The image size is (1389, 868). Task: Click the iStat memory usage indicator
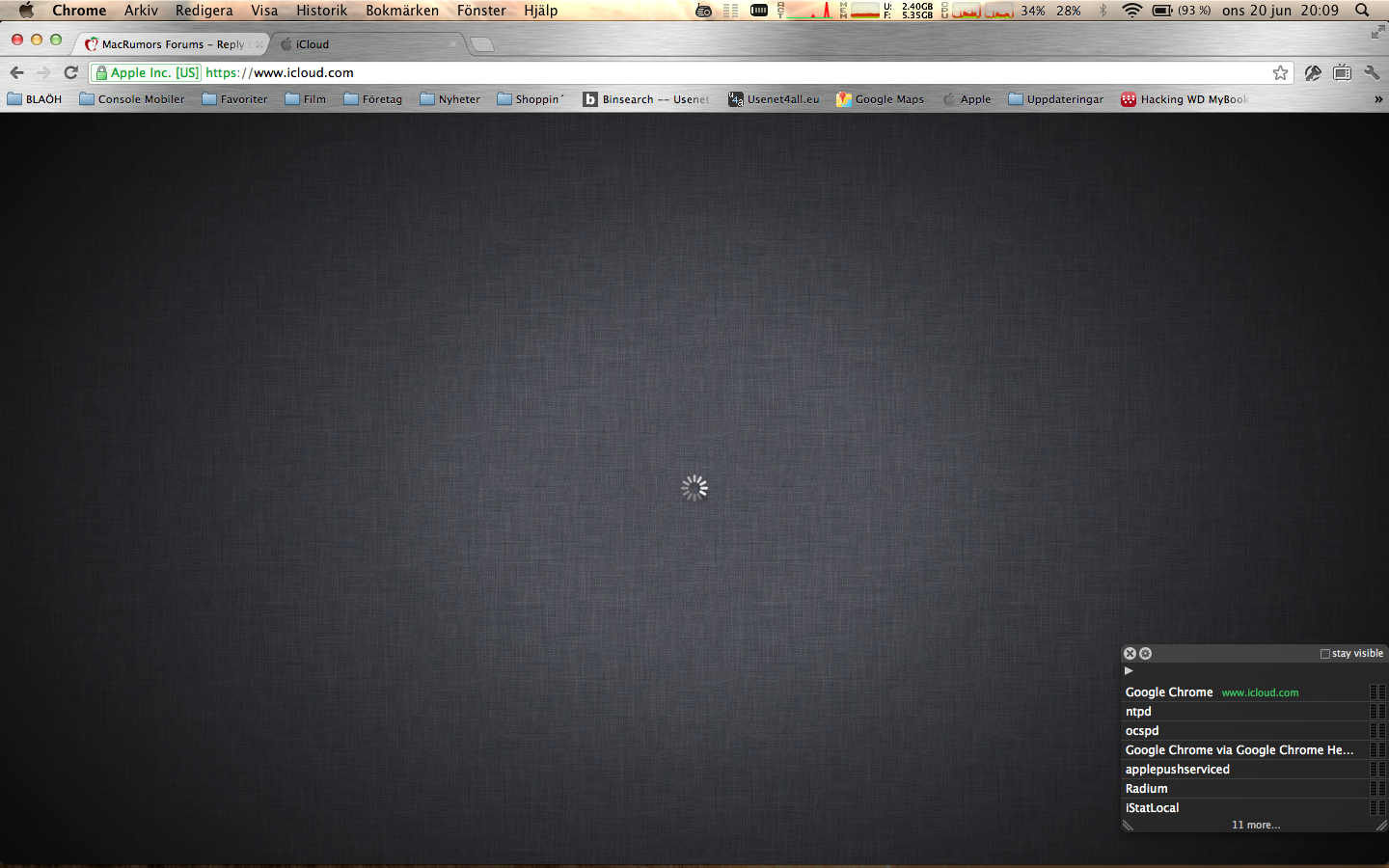(x=886, y=11)
